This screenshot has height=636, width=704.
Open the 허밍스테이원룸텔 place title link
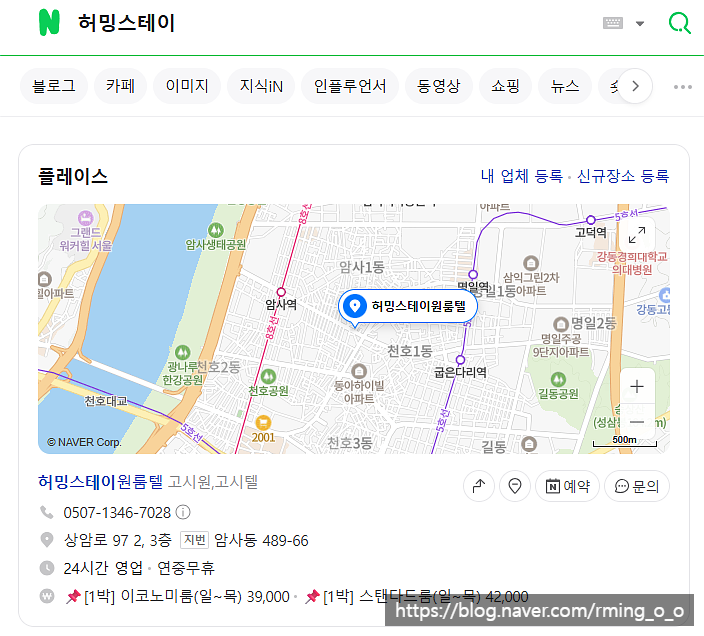(101, 482)
